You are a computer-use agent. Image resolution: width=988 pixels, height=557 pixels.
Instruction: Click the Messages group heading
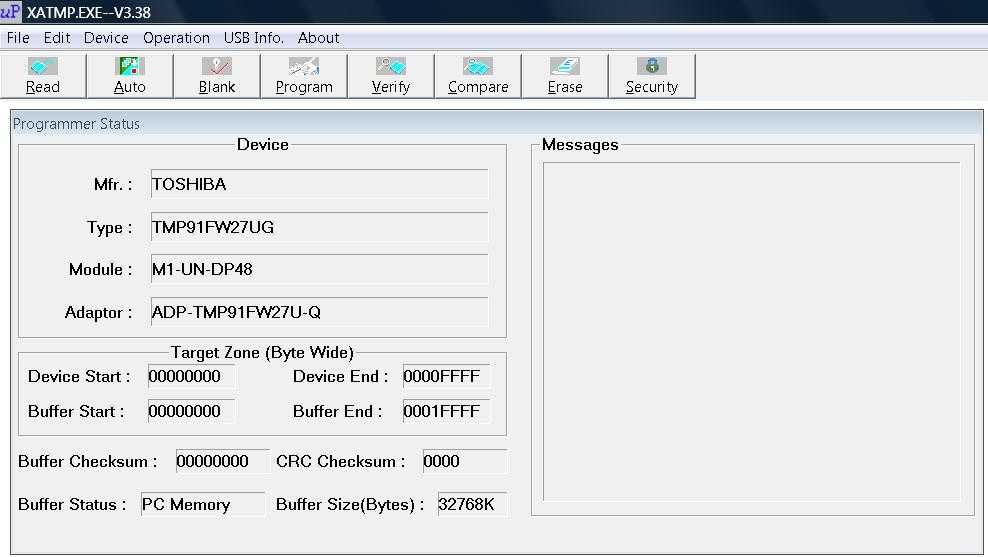pos(580,144)
